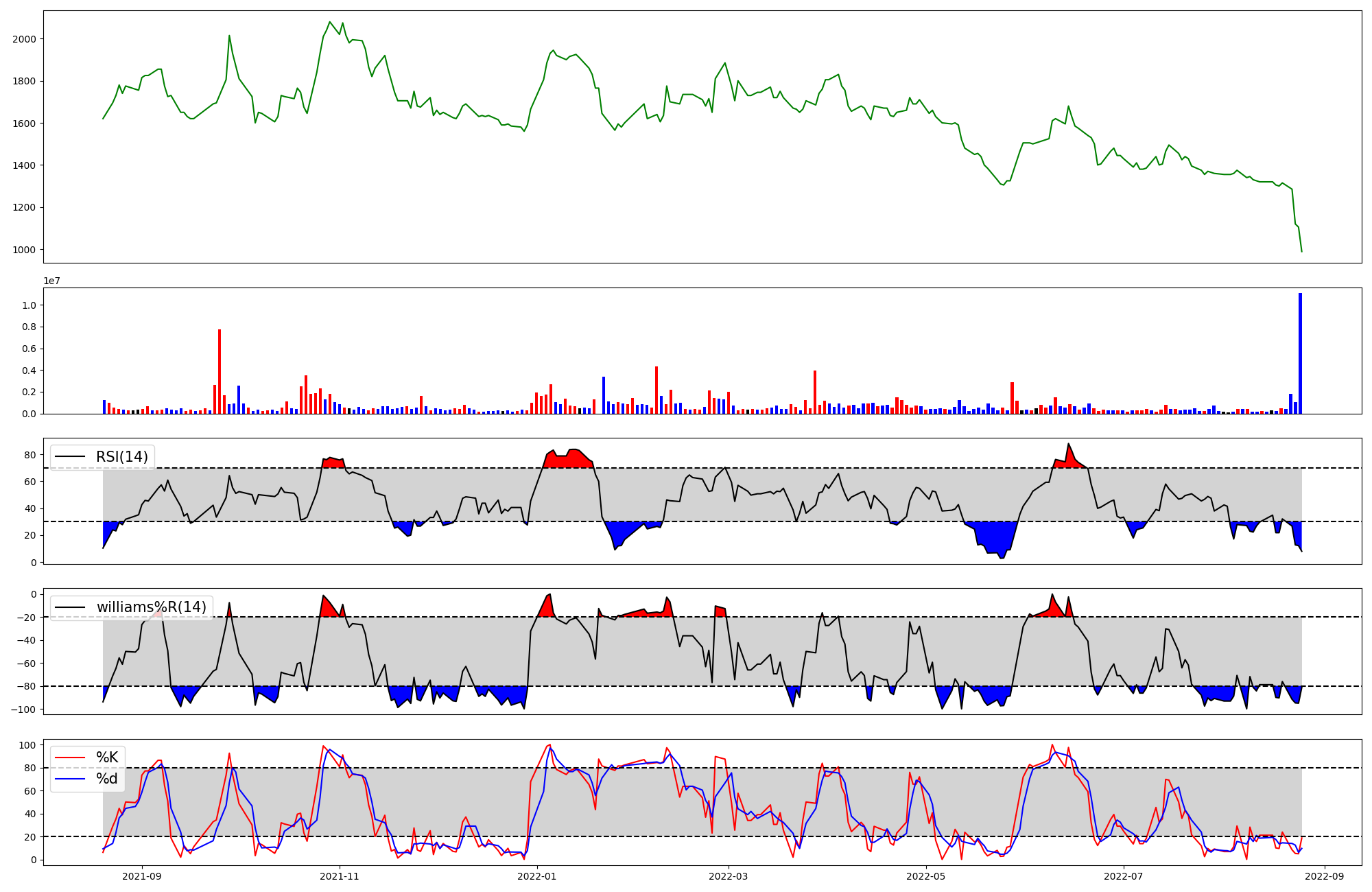Click the williams%R(14) legend label
This screenshot has height=892, width=1372.
click(151, 607)
